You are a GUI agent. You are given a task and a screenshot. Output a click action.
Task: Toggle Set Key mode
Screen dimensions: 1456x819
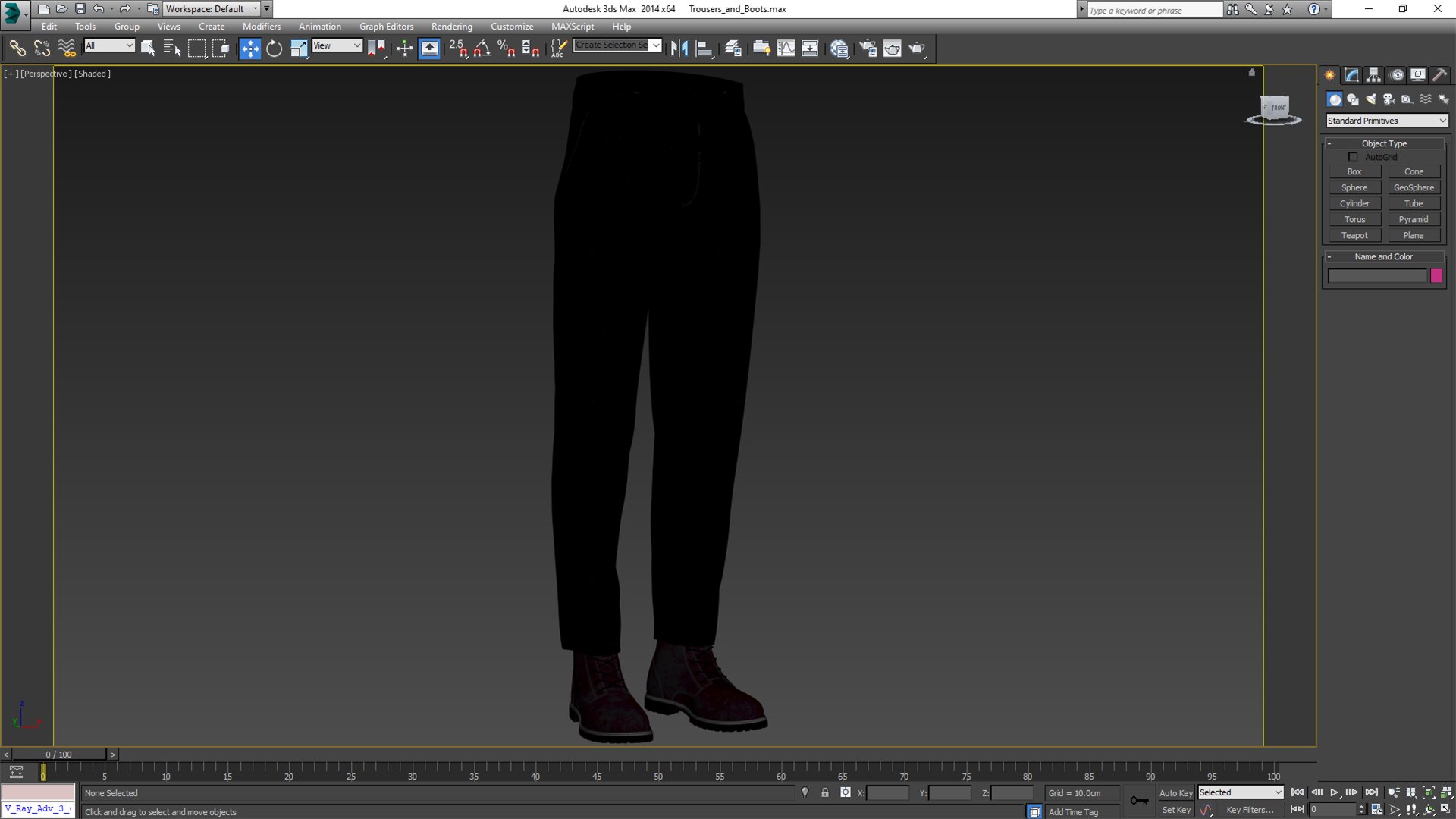coord(1175,810)
